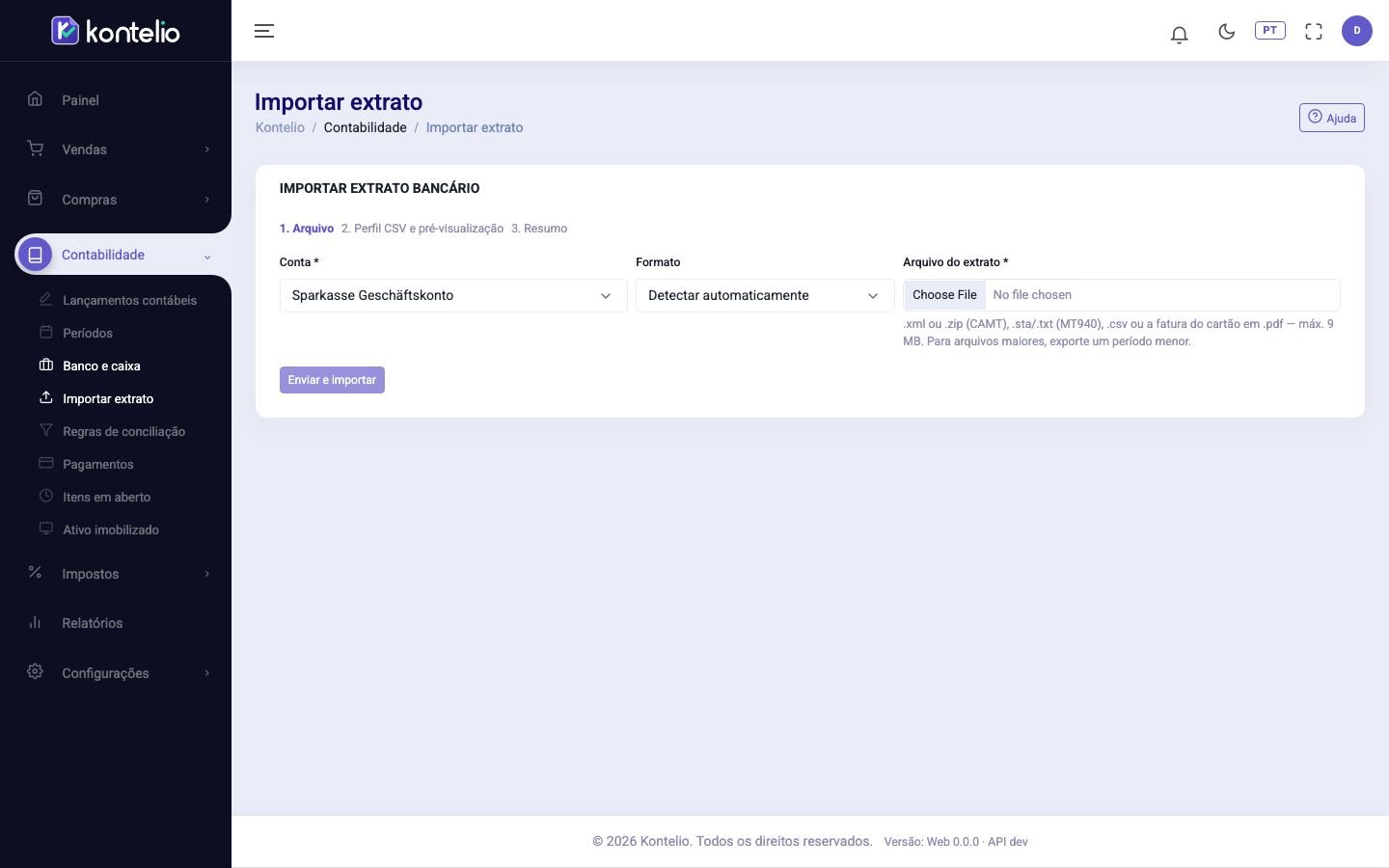This screenshot has height=868, width=1389.
Task: Enter fullscreen mode via top bar icon
Action: coord(1313,32)
